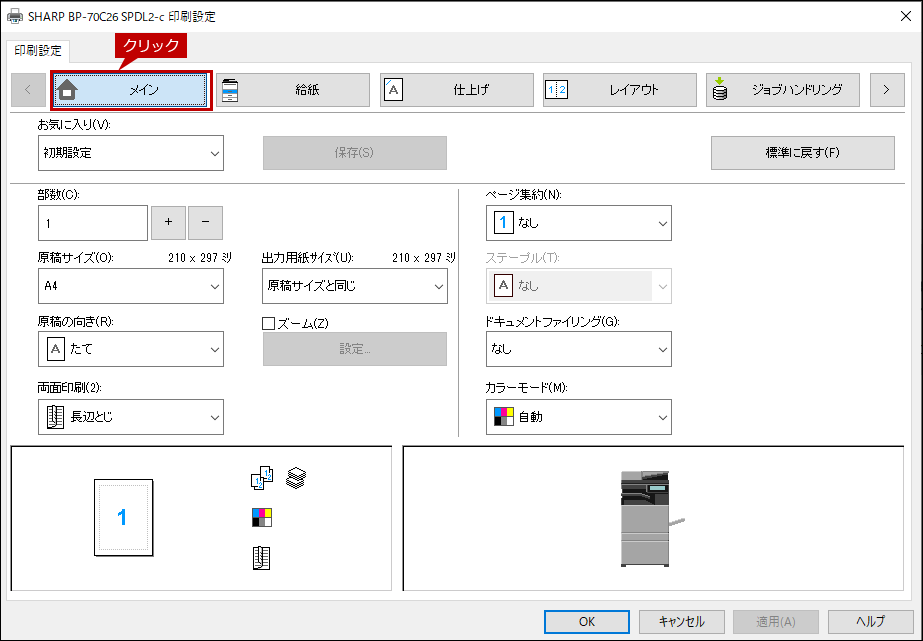Click the page preview thumbnail showing 1
Image resolution: width=923 pixels, height=641 pixels.
(124, 517)
